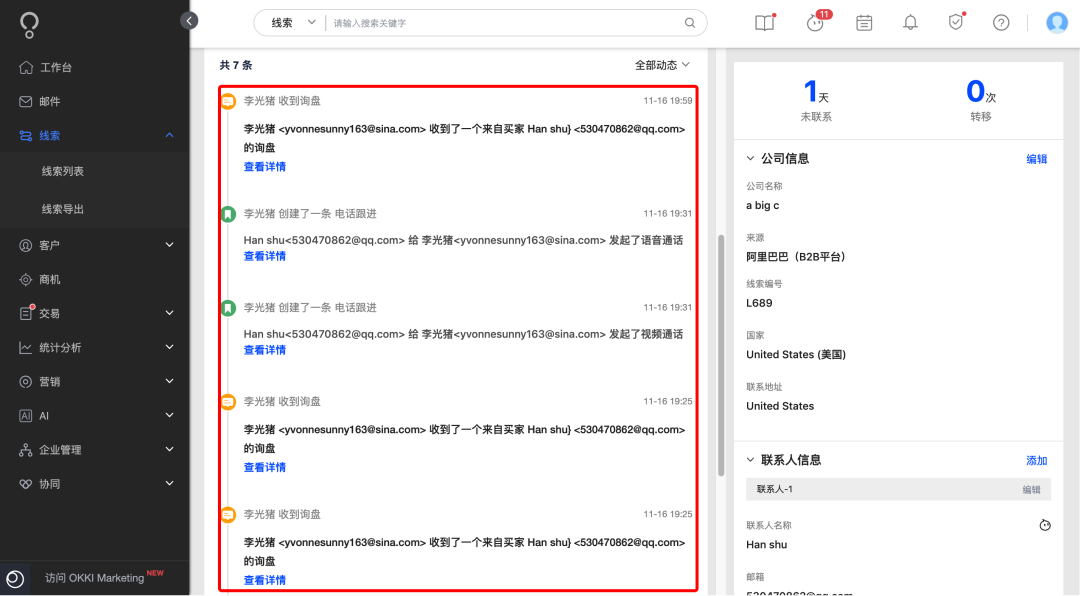Click the help question mark icon
Screen dimensions: 1080x596
click(x=1001, y=23)
